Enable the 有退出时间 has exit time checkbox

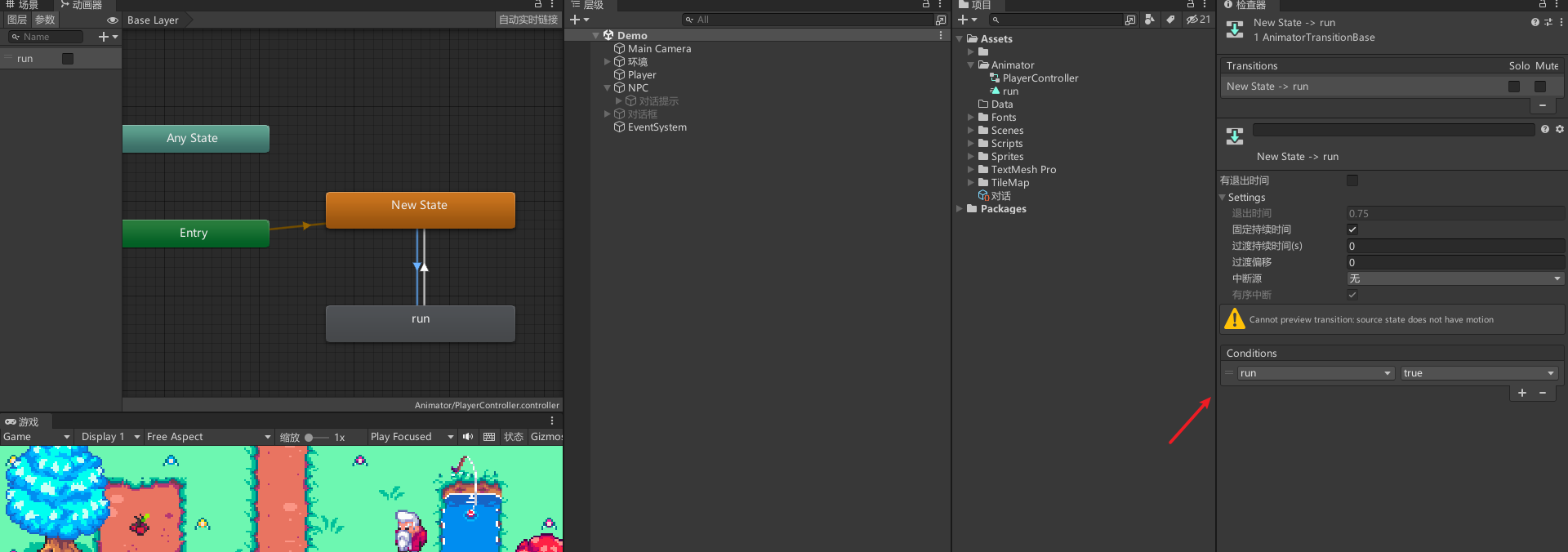coord(1352,180)
